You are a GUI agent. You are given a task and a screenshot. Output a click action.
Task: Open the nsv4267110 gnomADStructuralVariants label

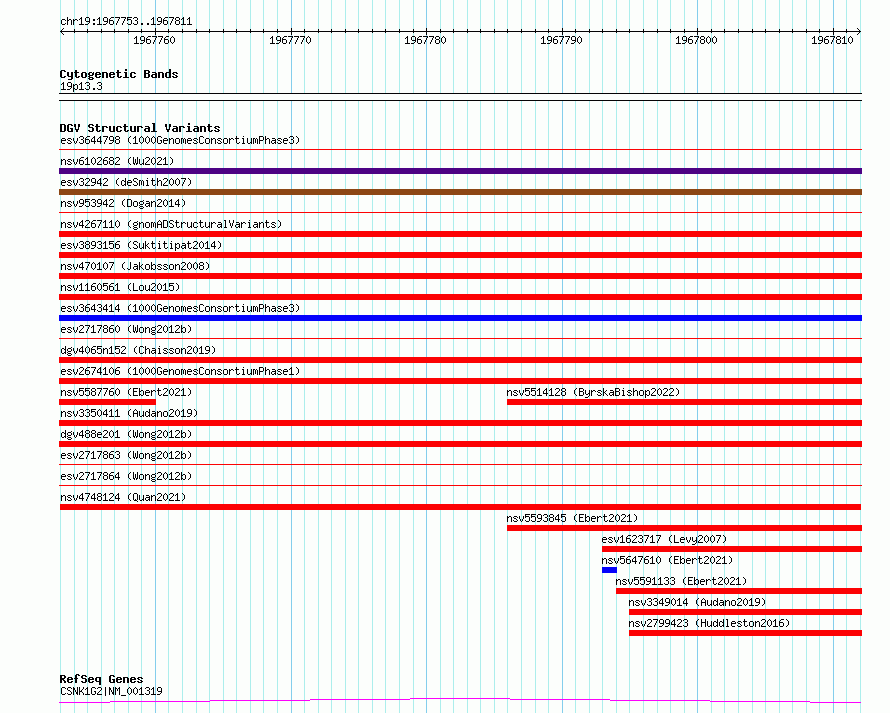point(171,224)
